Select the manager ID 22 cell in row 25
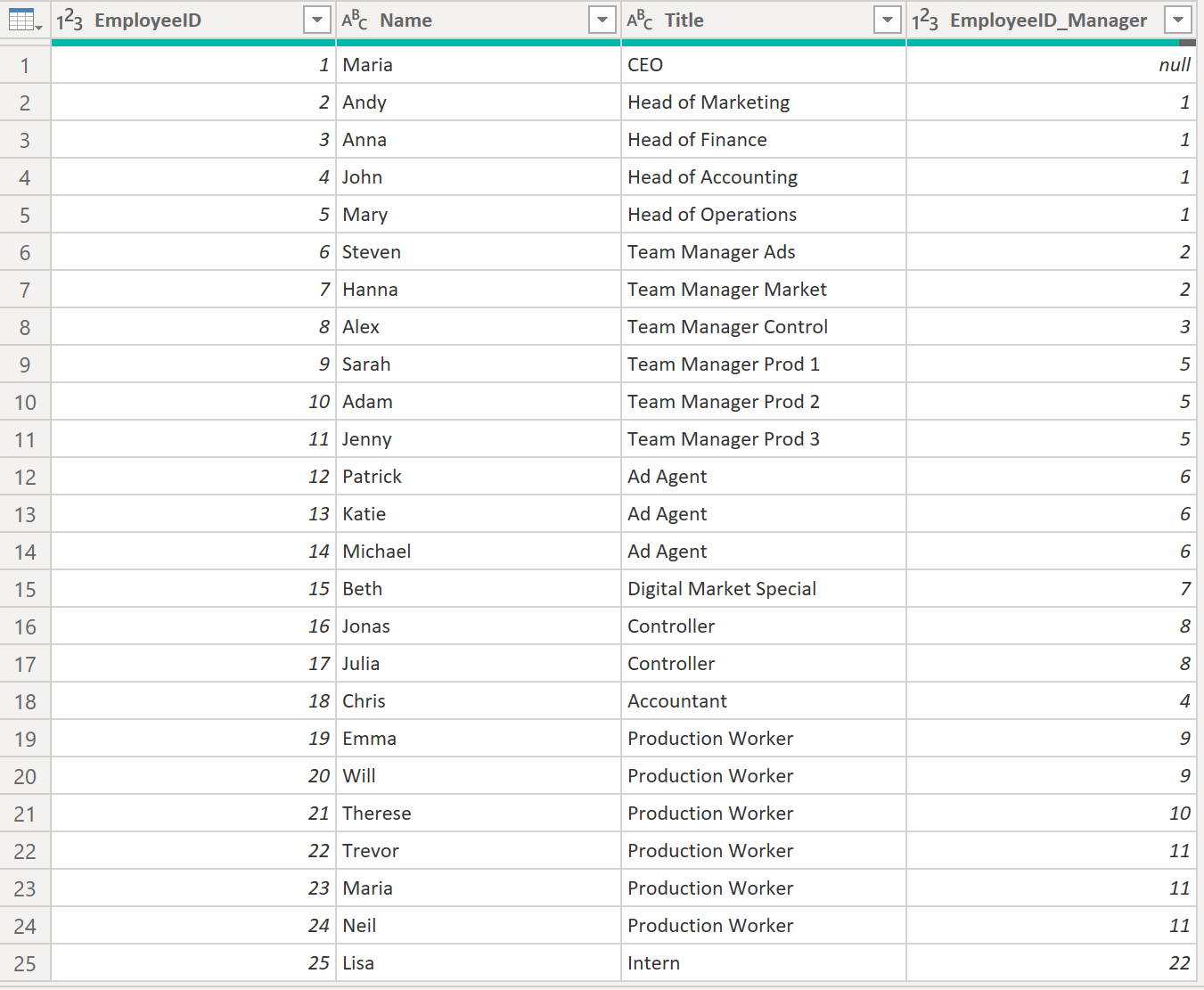This screenshot has height=990, width=1204. (1051, 963)
